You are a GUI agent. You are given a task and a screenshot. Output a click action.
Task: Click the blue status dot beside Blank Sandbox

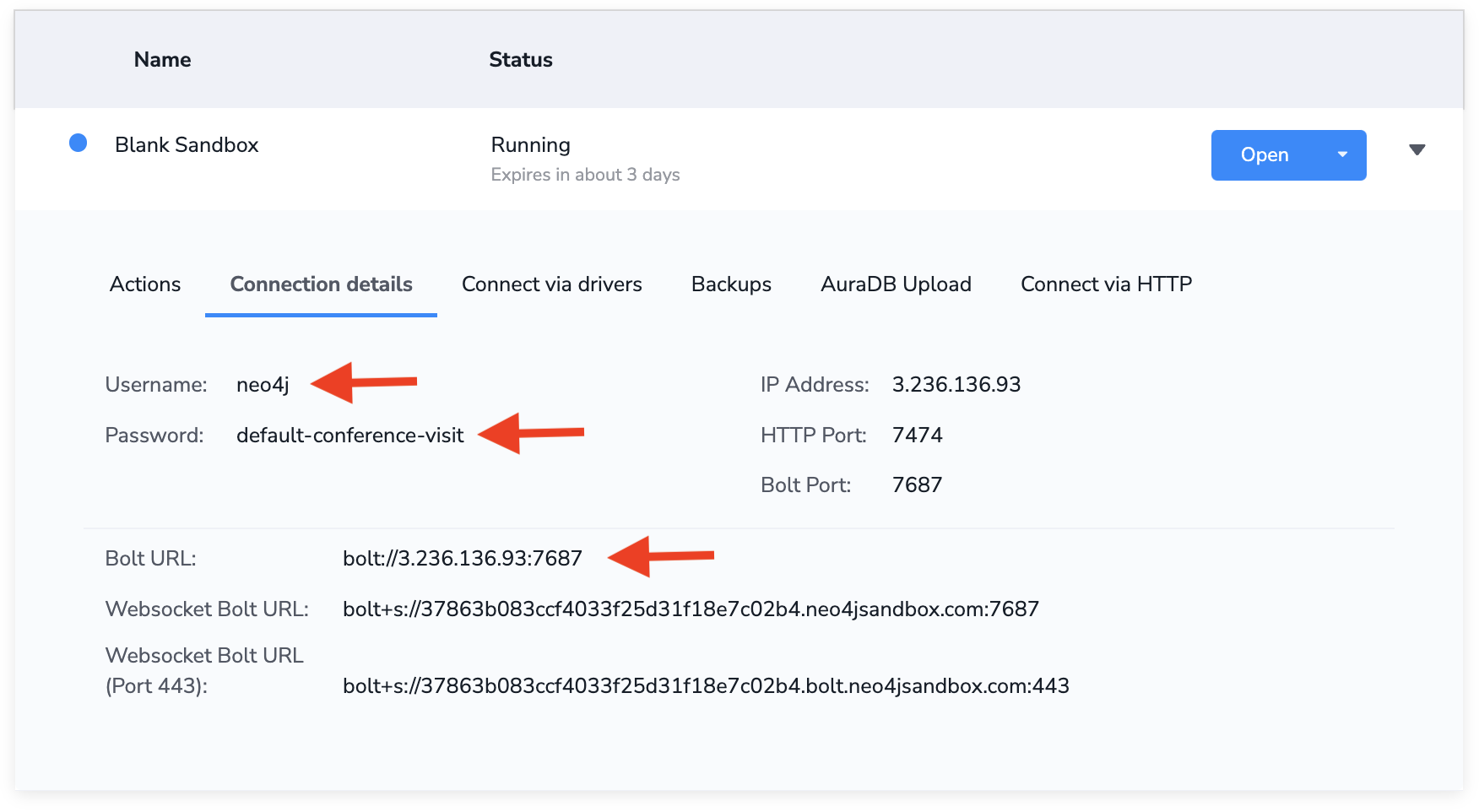(78, 143)
